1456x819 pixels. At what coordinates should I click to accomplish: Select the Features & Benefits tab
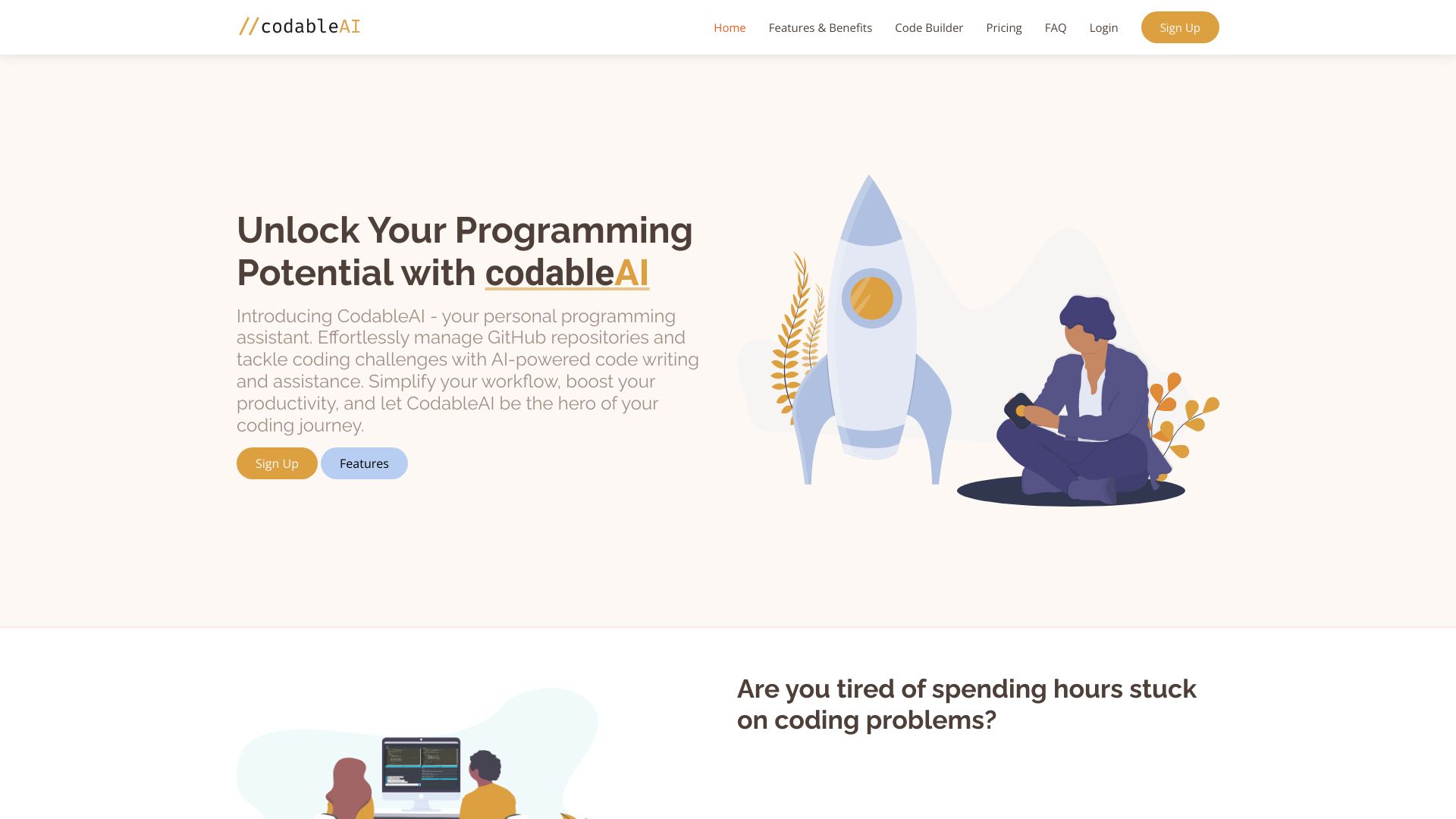pyautogui.click(x=820, y=27)
